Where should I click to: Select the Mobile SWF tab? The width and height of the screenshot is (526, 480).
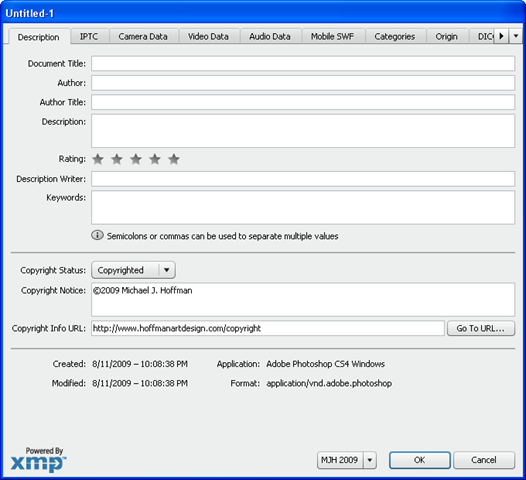click(x=332, y=36)
